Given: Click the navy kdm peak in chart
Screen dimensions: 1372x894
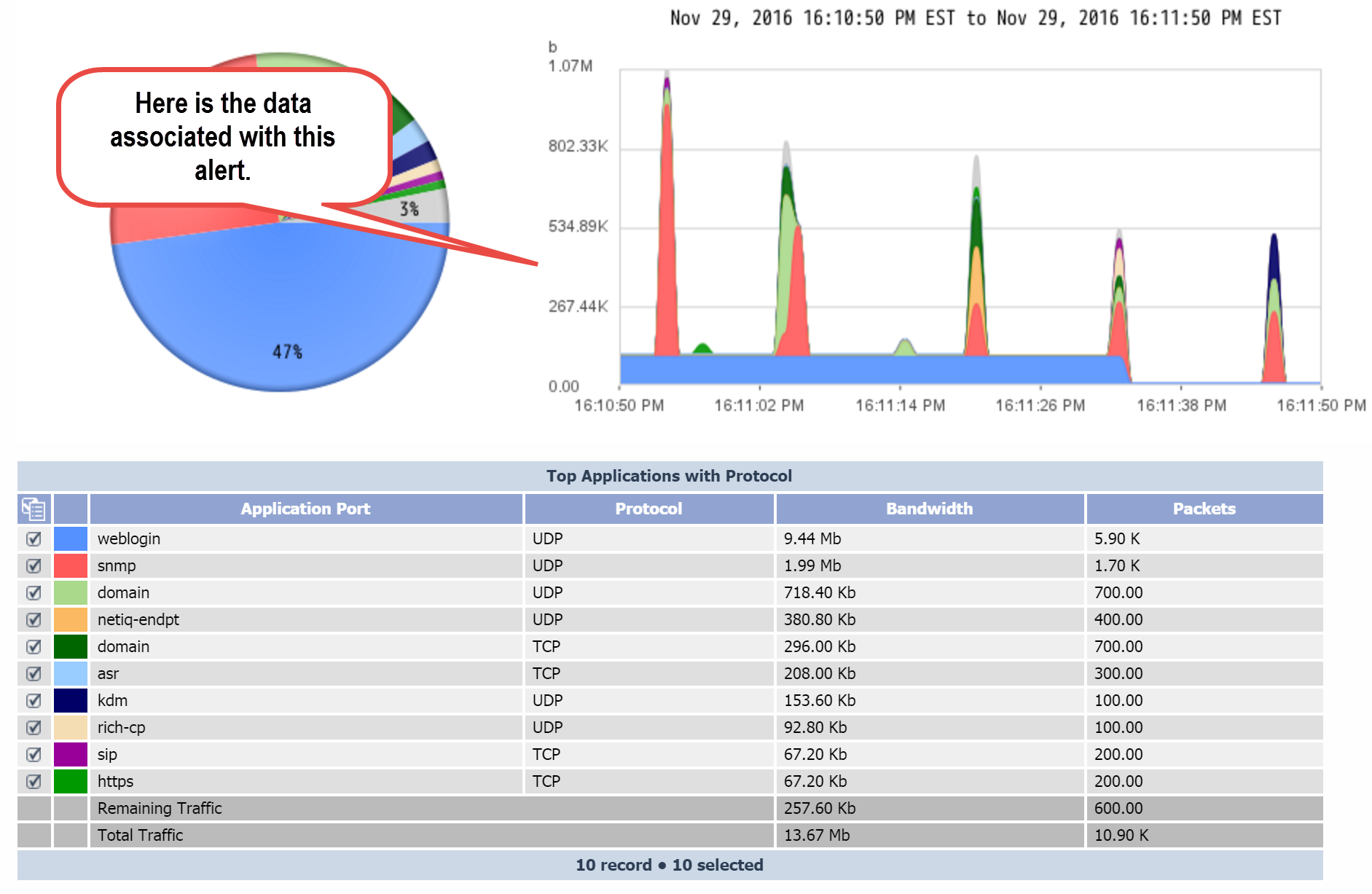Looking at the screenshot, I should (1274, 256).
